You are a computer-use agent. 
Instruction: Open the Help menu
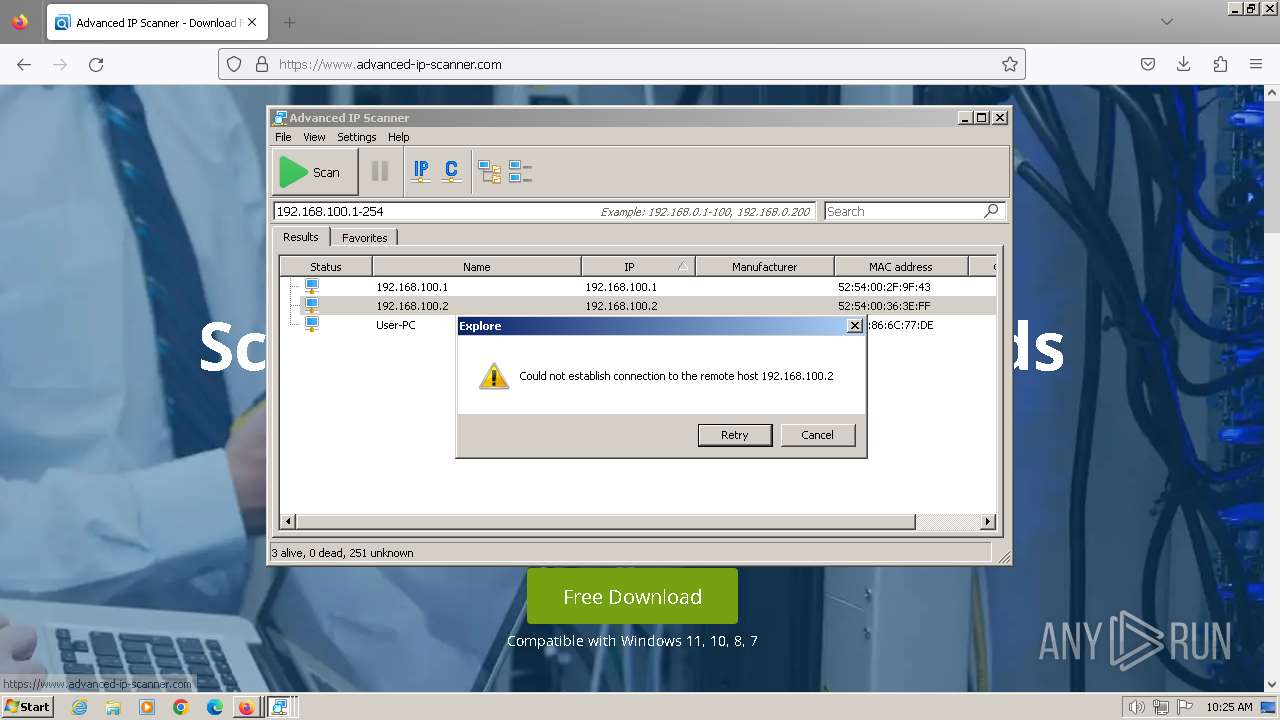point(398,137)
